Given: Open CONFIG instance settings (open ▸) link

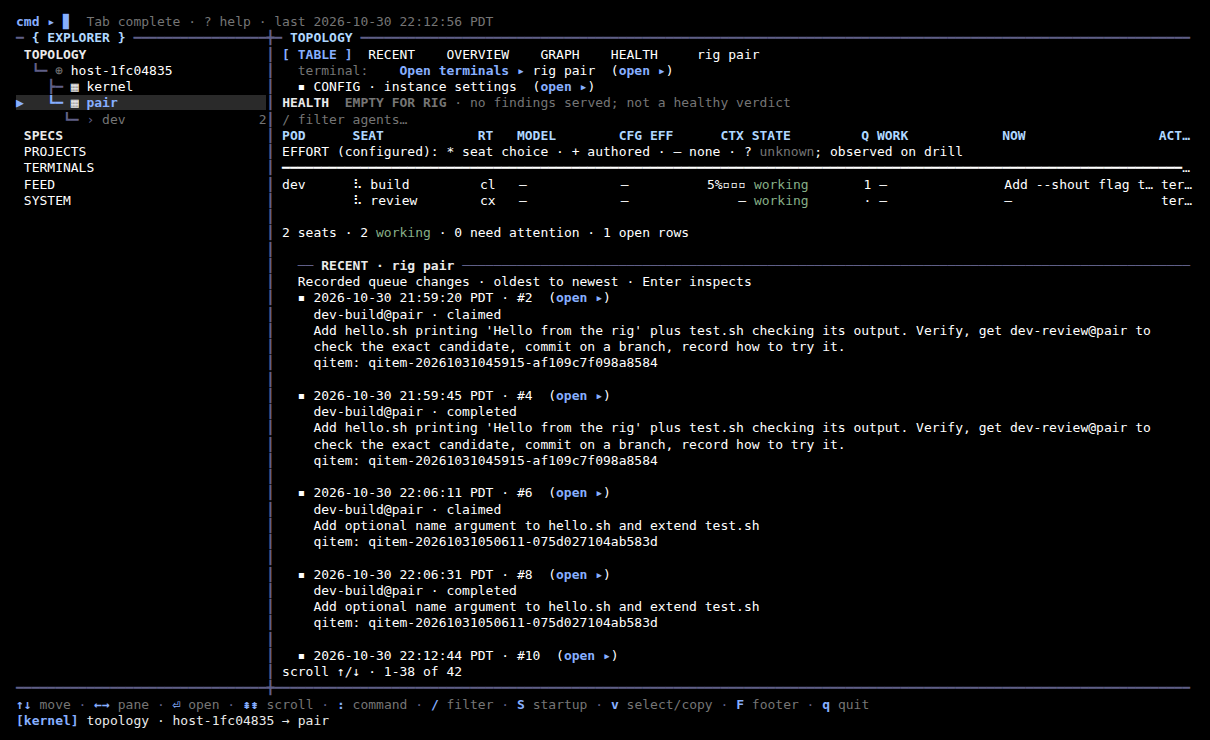Looking at the screenshot, I should [x=564, y=87].
